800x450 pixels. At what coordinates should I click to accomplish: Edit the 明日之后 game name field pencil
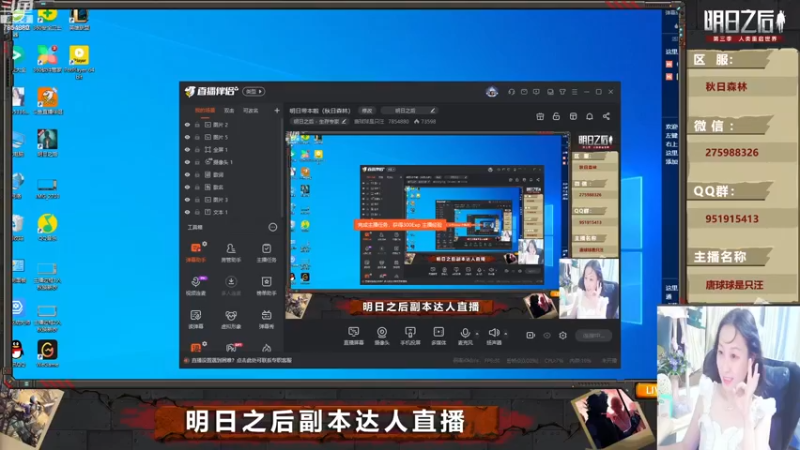[x=433, y=110]
